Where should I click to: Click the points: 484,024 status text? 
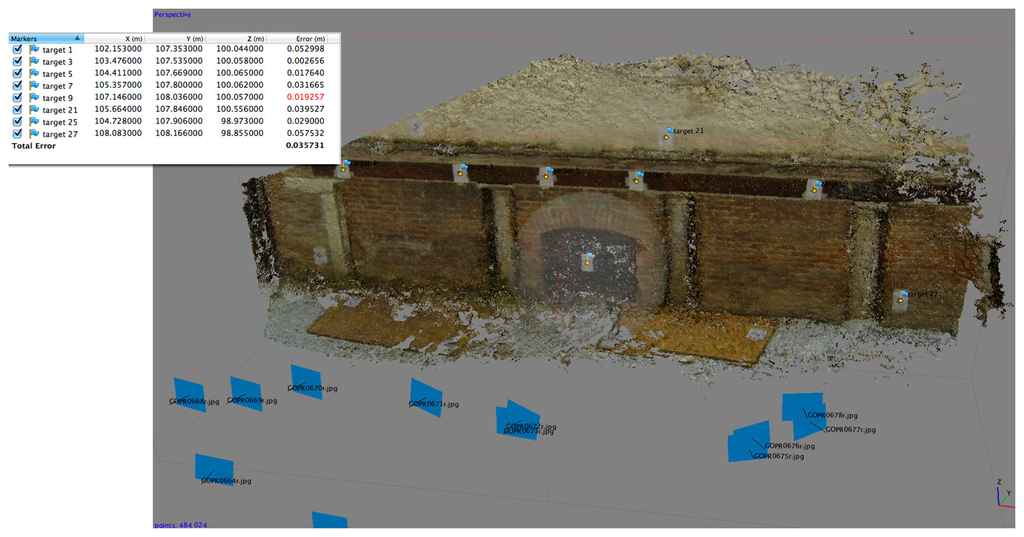181,525
